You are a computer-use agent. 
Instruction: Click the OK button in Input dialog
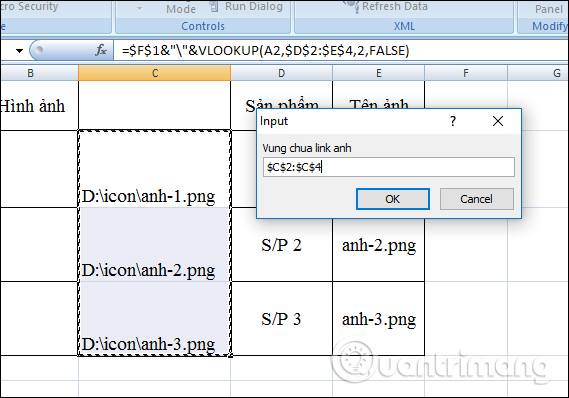(393, 199)
